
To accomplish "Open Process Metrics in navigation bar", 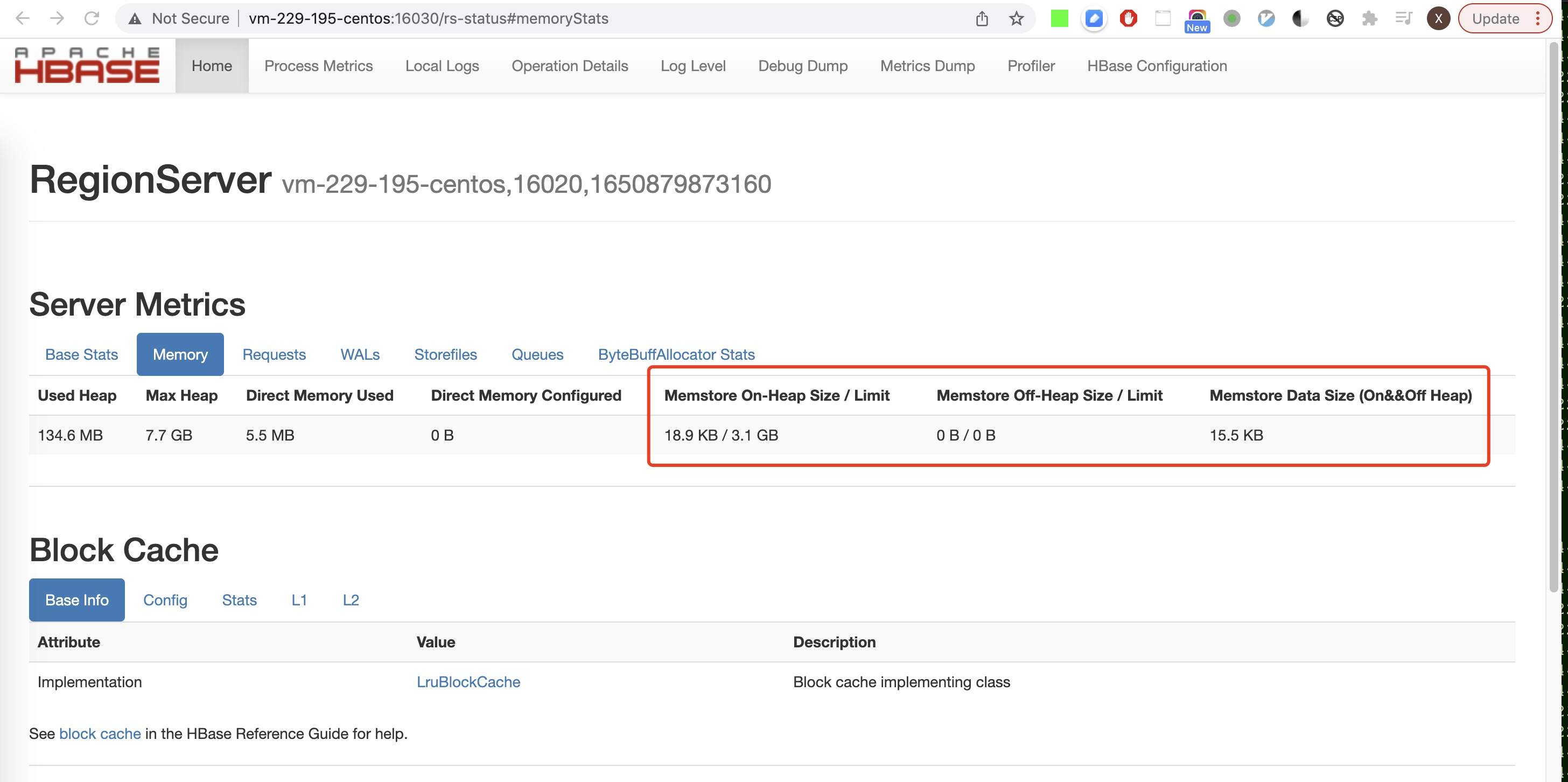I will [318, 66].
